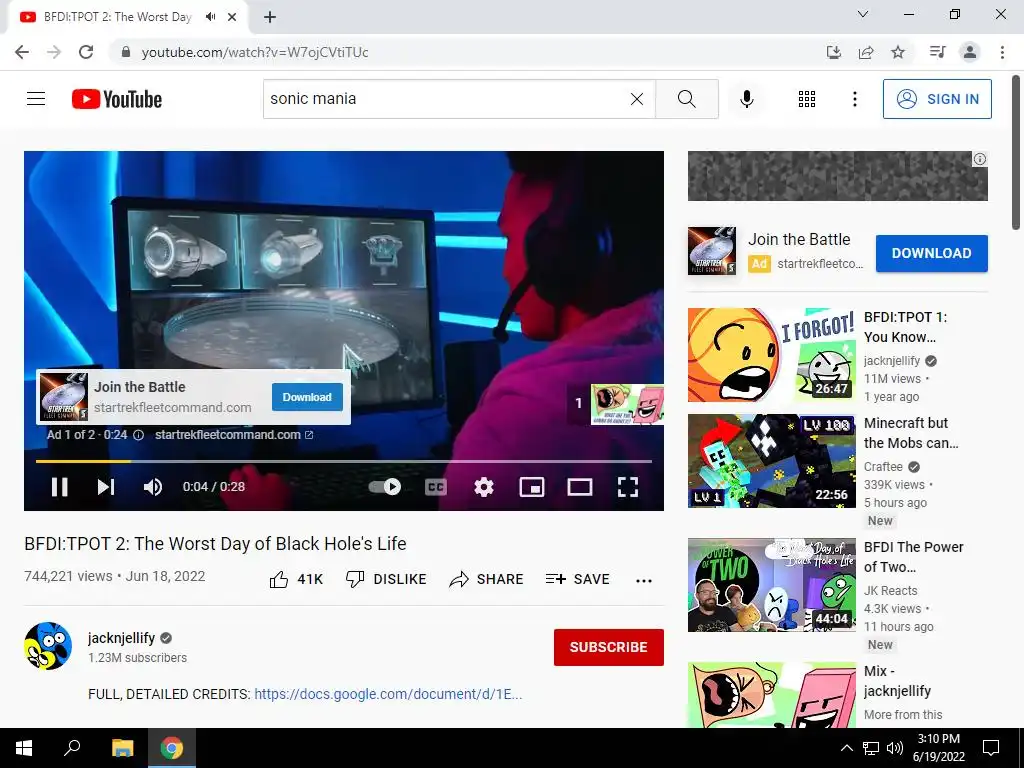Viewport: 1024px width, 768px height.
Task: Open ad info icon on banner ad
Action: click(x=980, y=159)
